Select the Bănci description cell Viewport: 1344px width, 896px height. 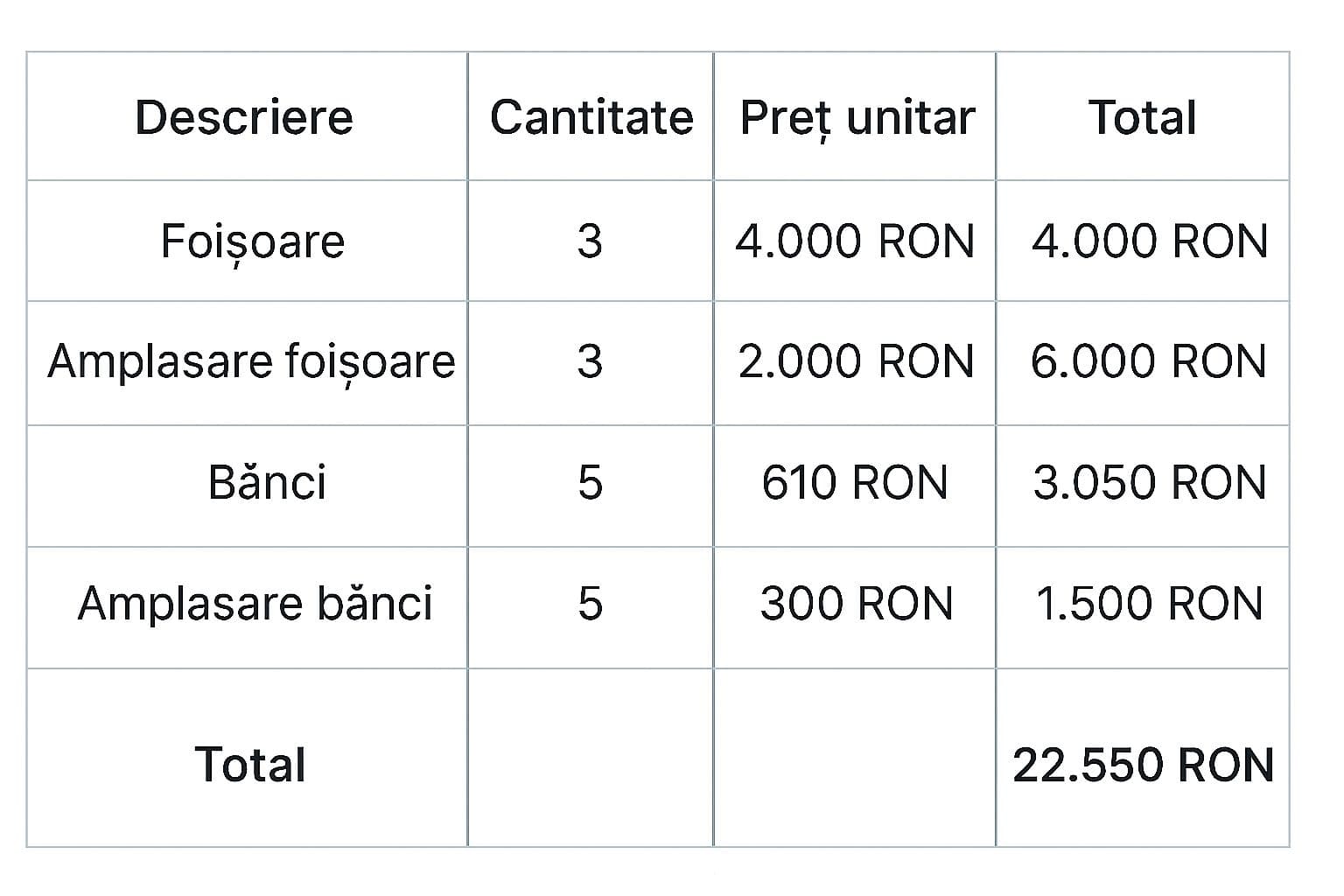click(267, 483)
